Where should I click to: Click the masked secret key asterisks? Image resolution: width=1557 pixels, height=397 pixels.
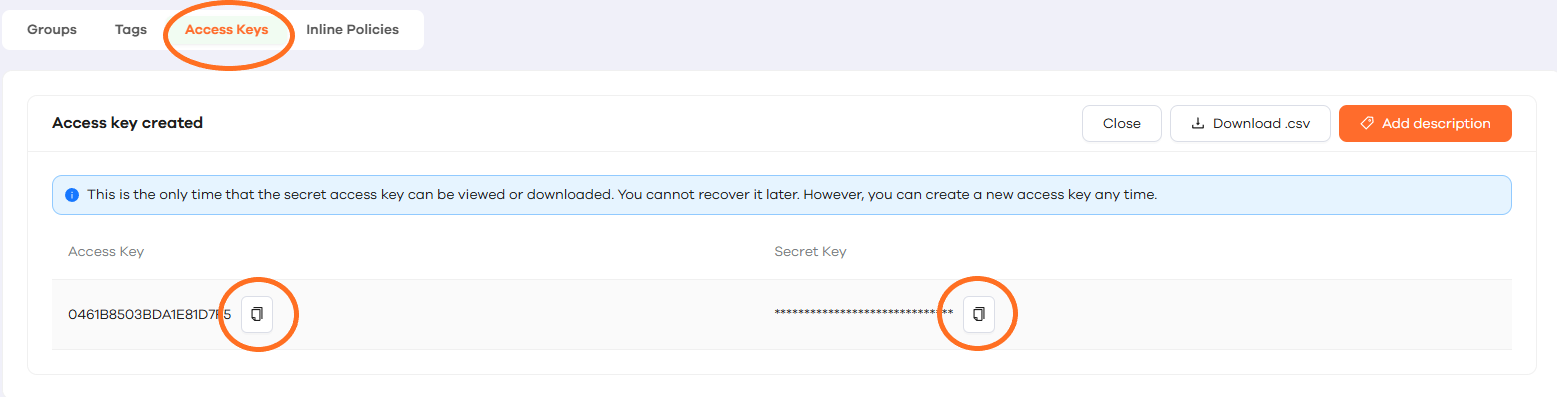[864, 314]
